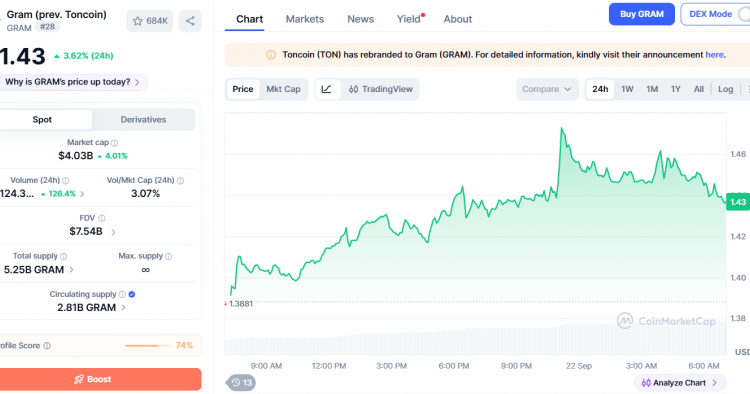750x394 pixels.
Task: Click rebrand notice info icon
Action: [271, 55]
